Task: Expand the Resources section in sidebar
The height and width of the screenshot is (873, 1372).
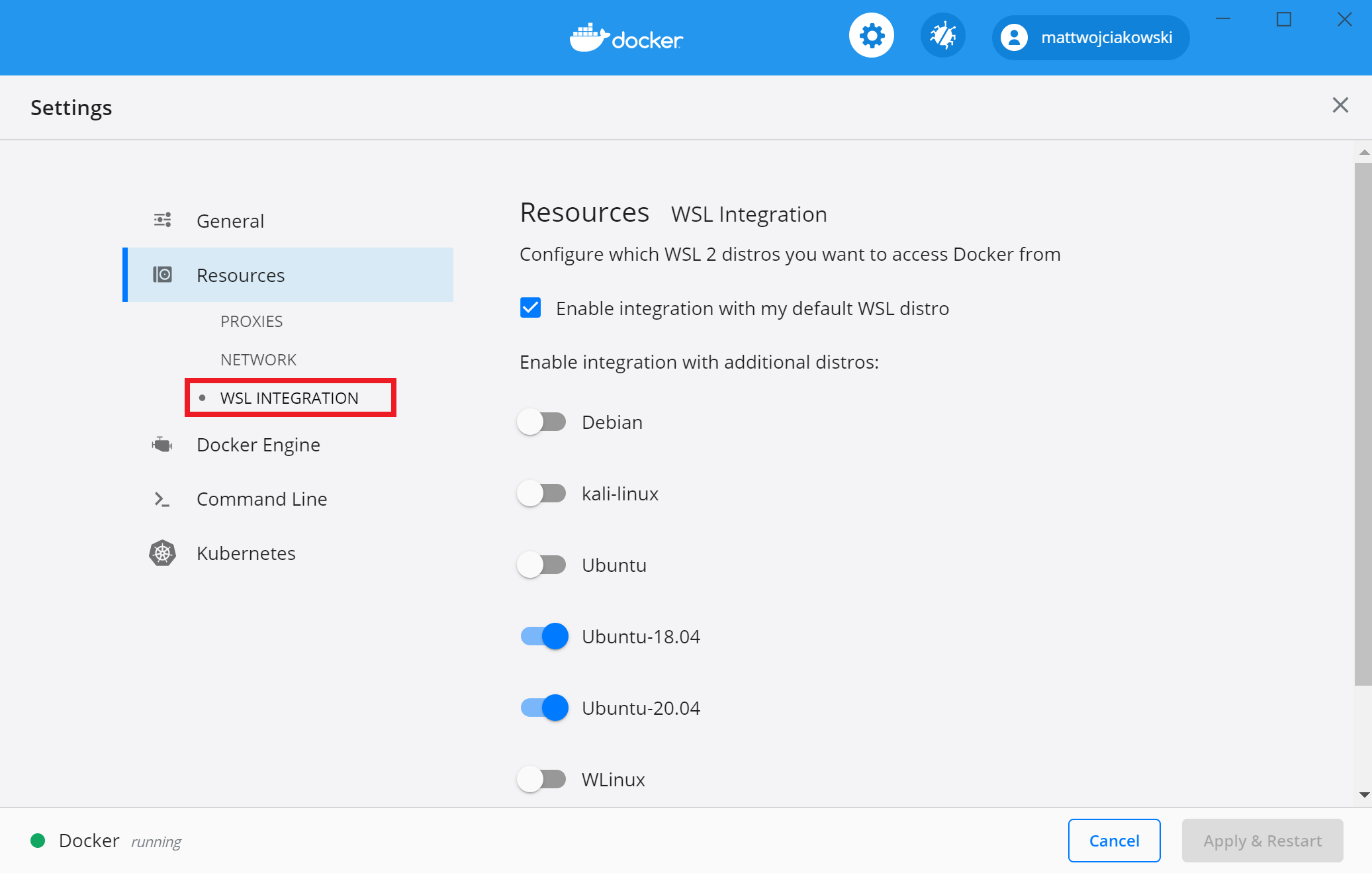Action: tap(240, 275)
